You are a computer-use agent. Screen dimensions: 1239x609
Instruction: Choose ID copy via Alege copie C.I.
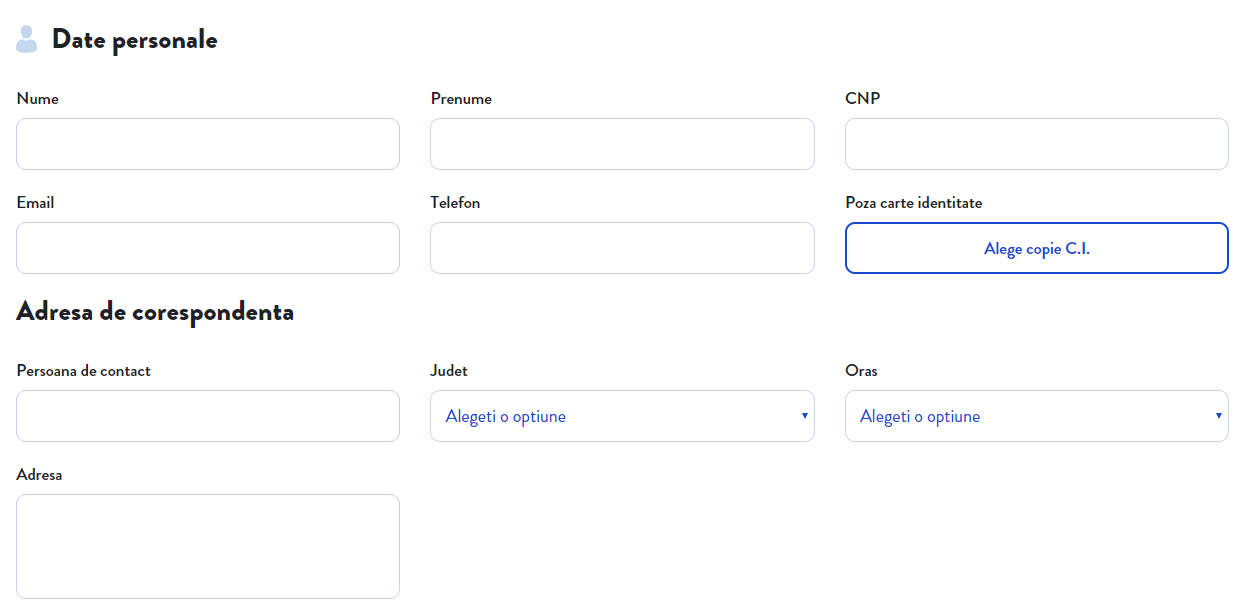1037,248
